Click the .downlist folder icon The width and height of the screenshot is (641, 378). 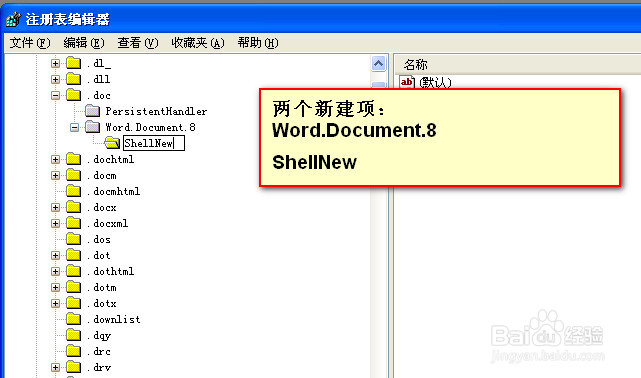74,319
